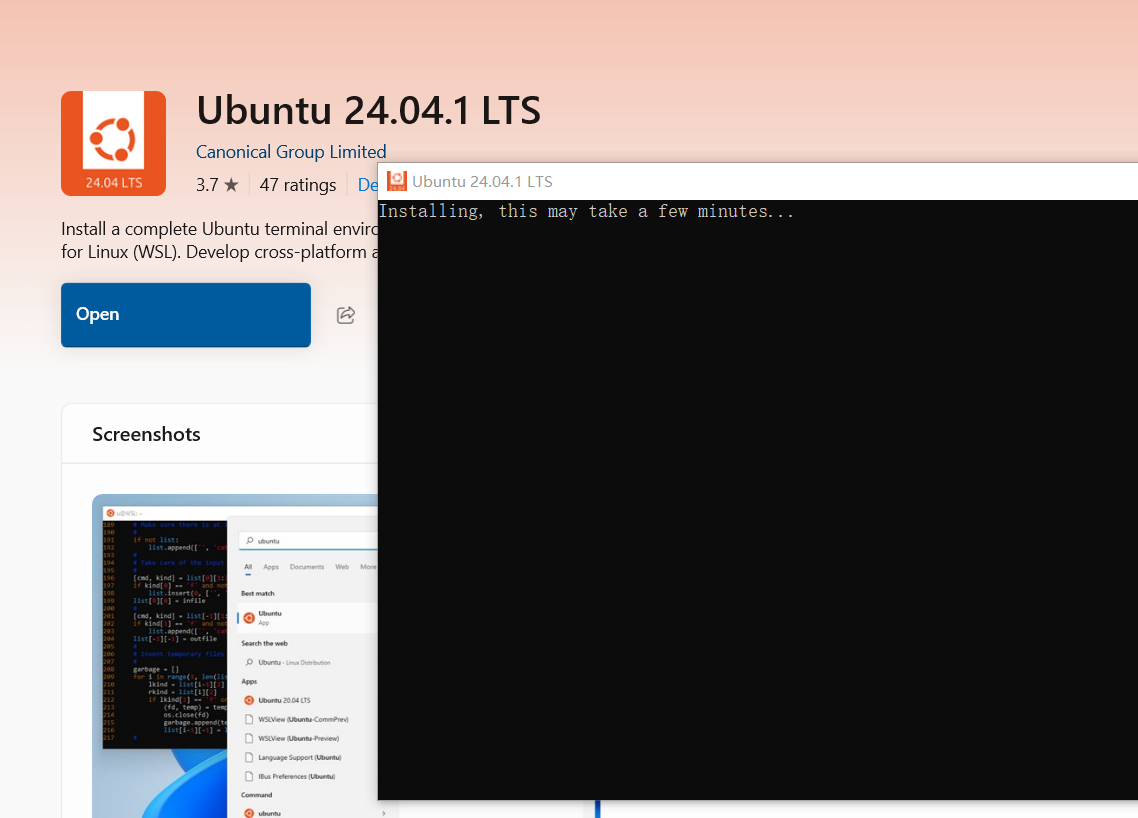Viewport: 1138px width, 818px height.
Task: Click the share icon beside Open
Action: pos(346,315)
